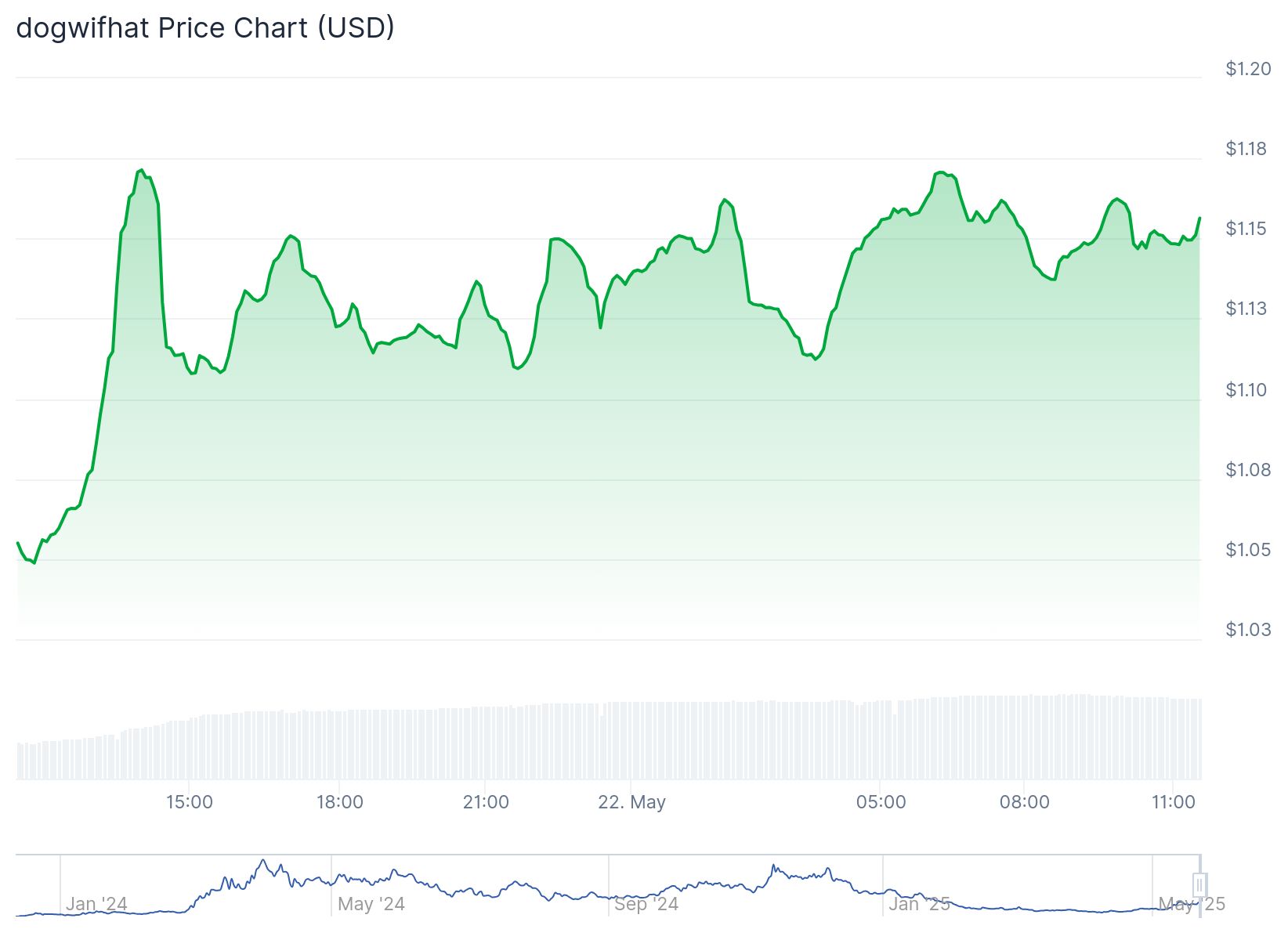
Task: Click the "Jan '24" navigator label
Action: [x=96, y=904]
